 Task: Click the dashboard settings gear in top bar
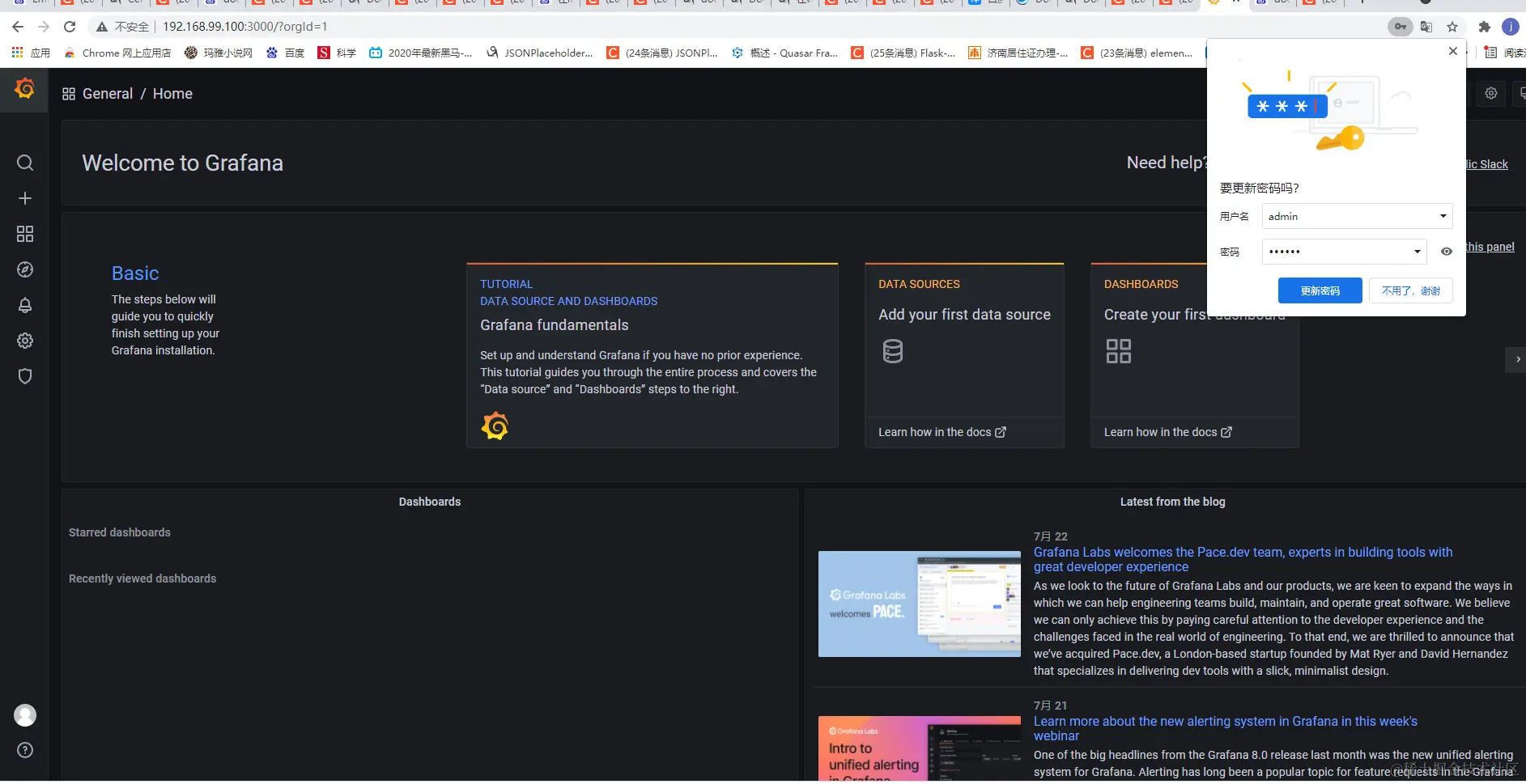coord(1491,93)
